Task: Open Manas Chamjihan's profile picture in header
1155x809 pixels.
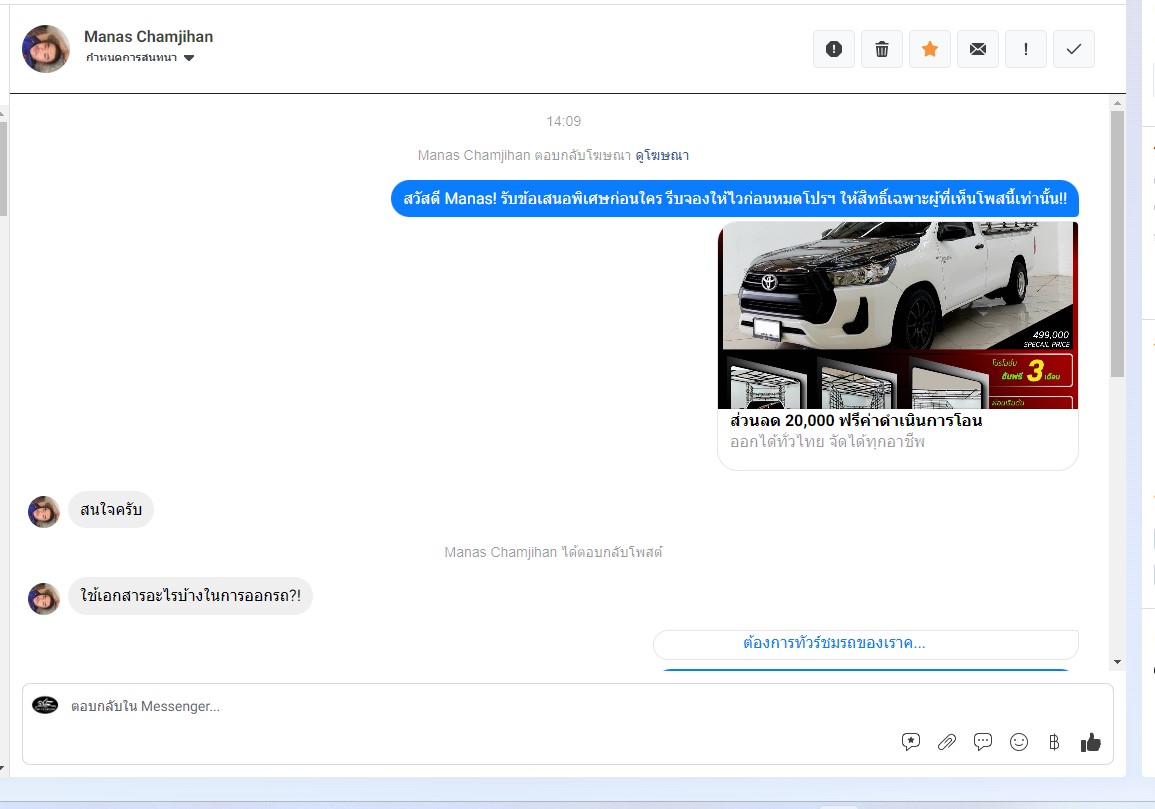Action: click(46, 49)
